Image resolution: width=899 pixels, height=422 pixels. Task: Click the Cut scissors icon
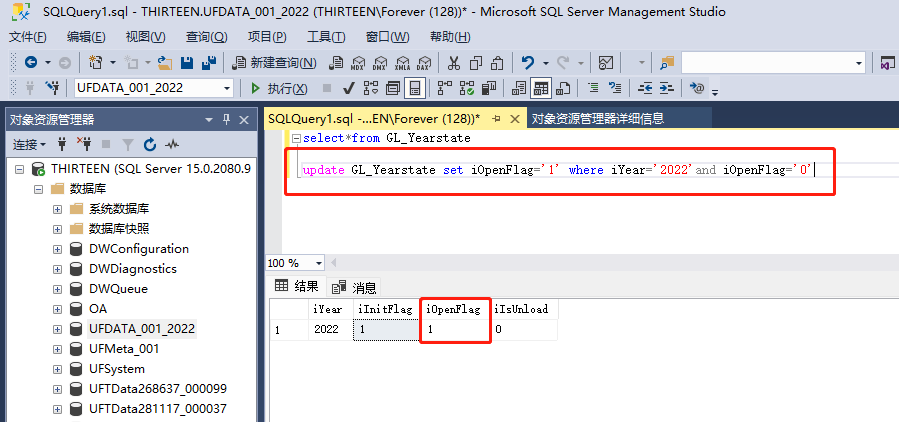454,62
